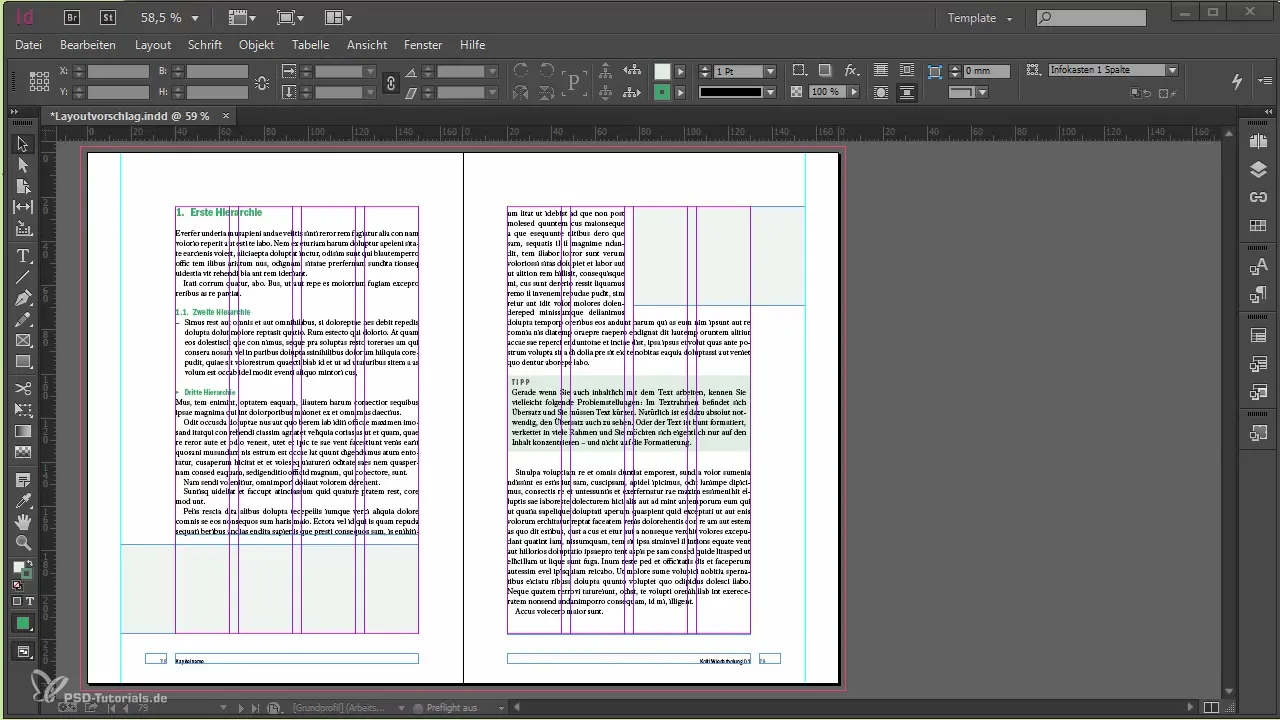Click the fill color swatch in control panel

click(x=662, y=71)
